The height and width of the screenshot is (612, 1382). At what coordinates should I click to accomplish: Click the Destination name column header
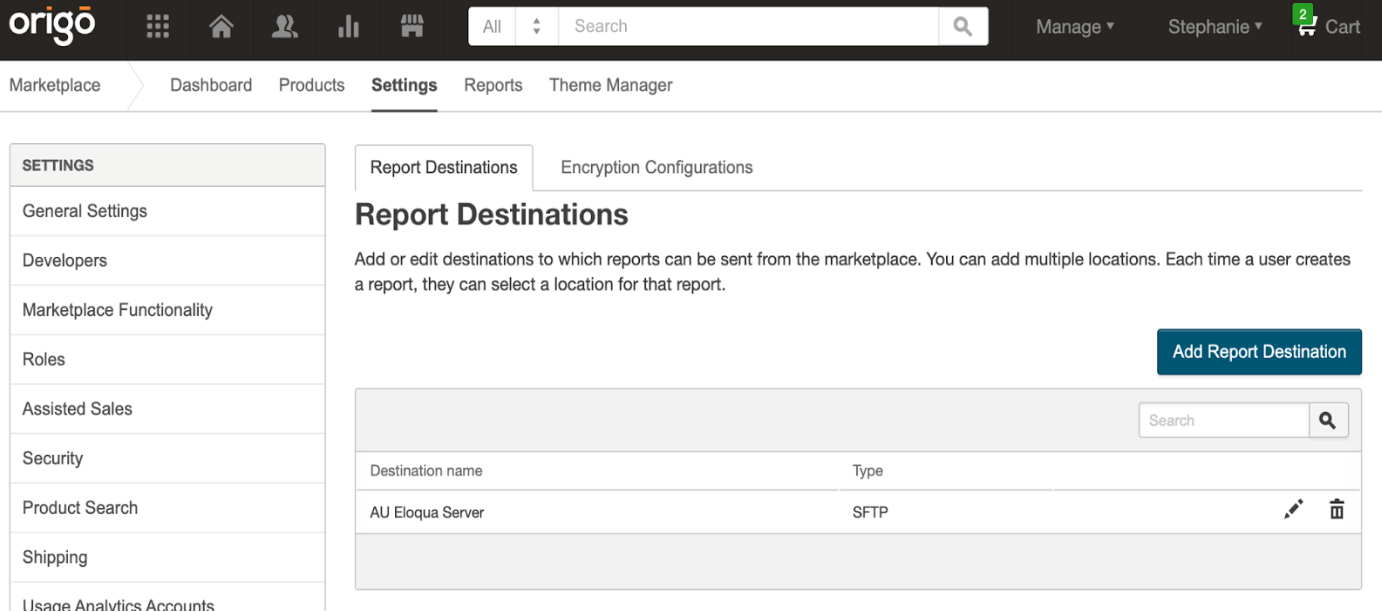(426, 470)
